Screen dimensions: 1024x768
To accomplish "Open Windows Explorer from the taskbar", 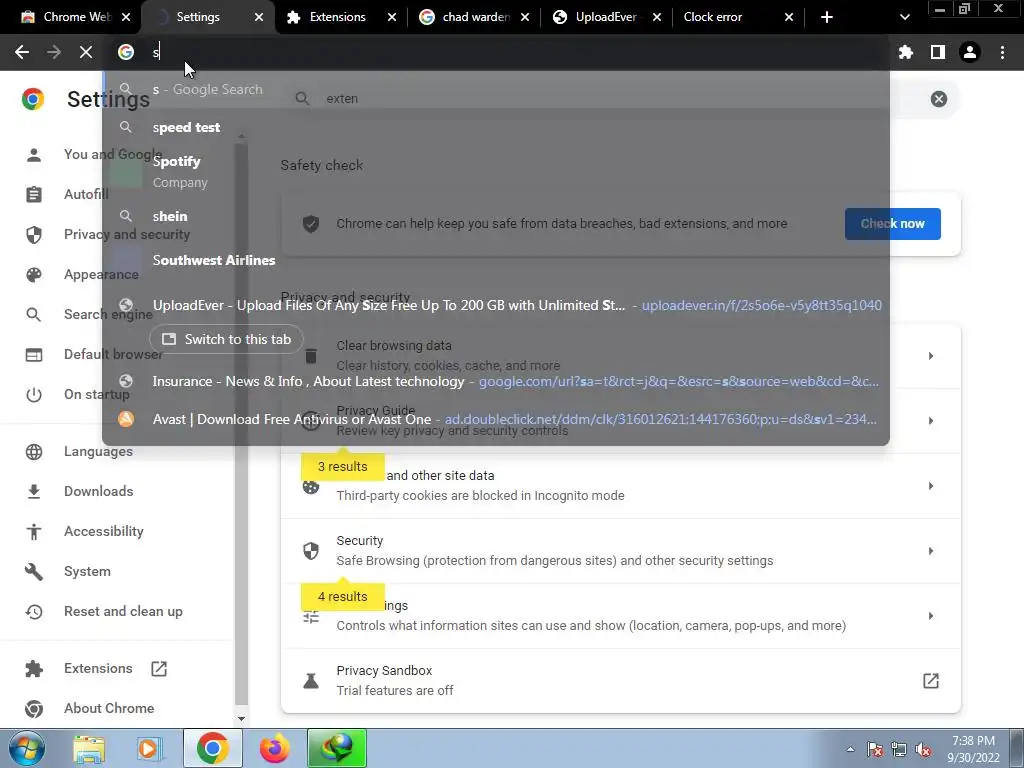I will [x=89, y=748].
